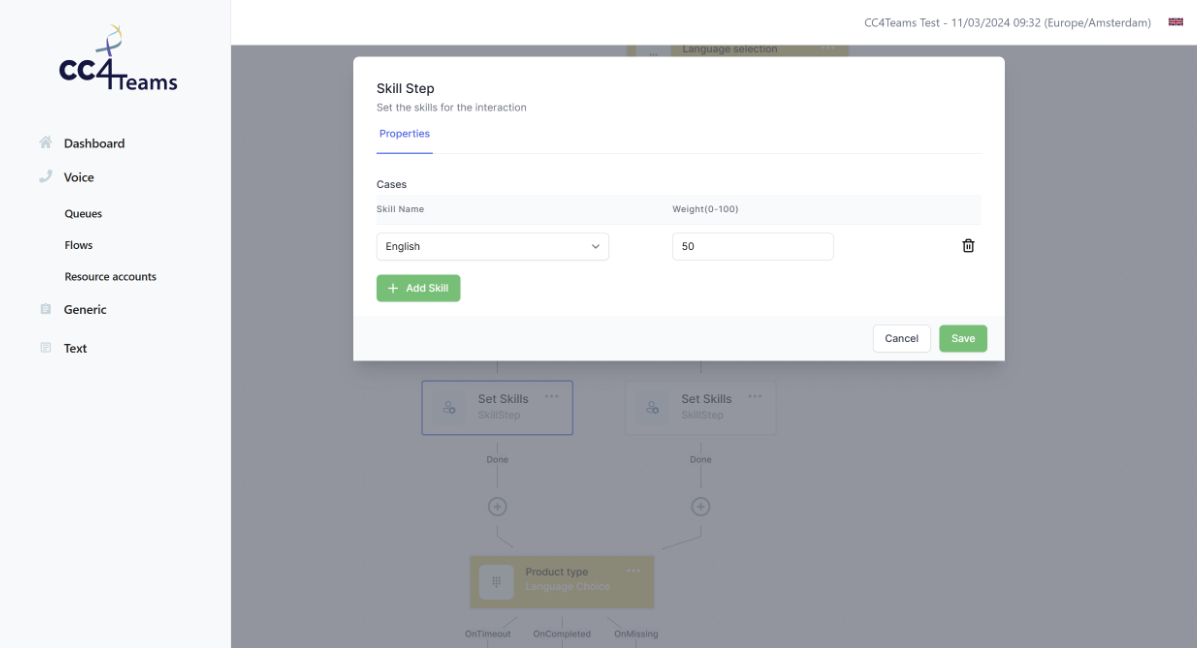Viewport: 1197px width, 648px height.
Task: Switch to the Properties tab
Action: [405, 134]
